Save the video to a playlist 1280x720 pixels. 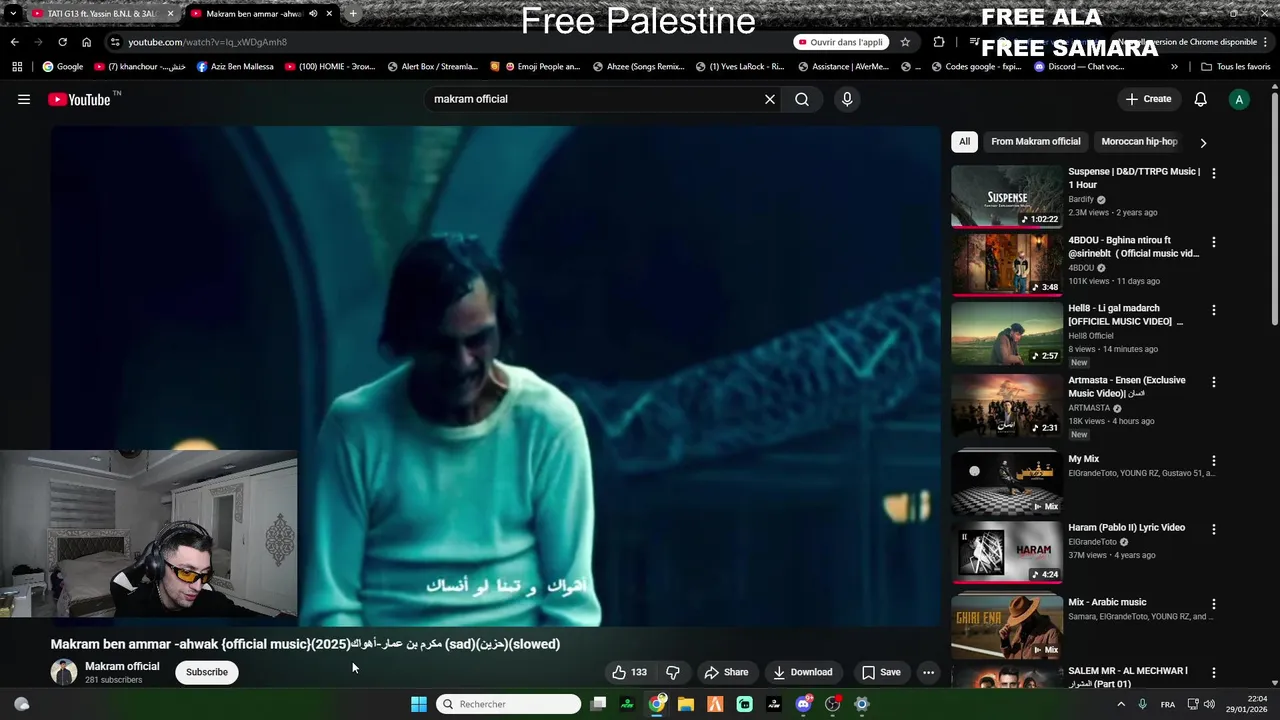881,672
